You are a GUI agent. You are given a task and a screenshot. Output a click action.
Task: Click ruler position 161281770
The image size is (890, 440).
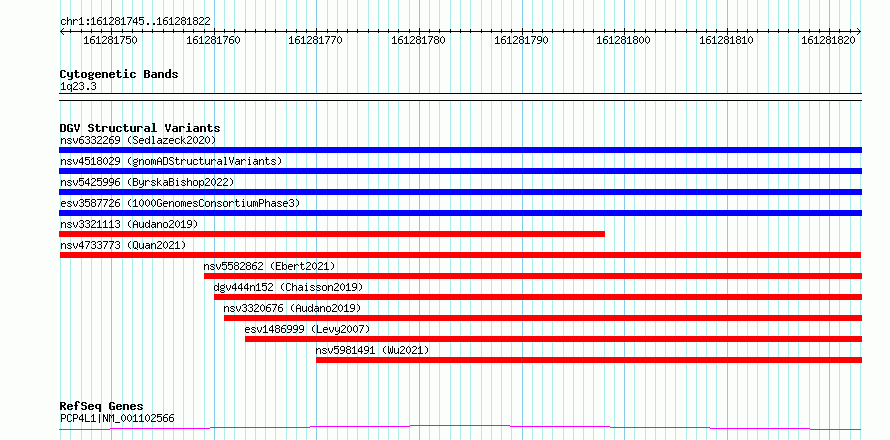pyautogui.click(x=316, y=41)
